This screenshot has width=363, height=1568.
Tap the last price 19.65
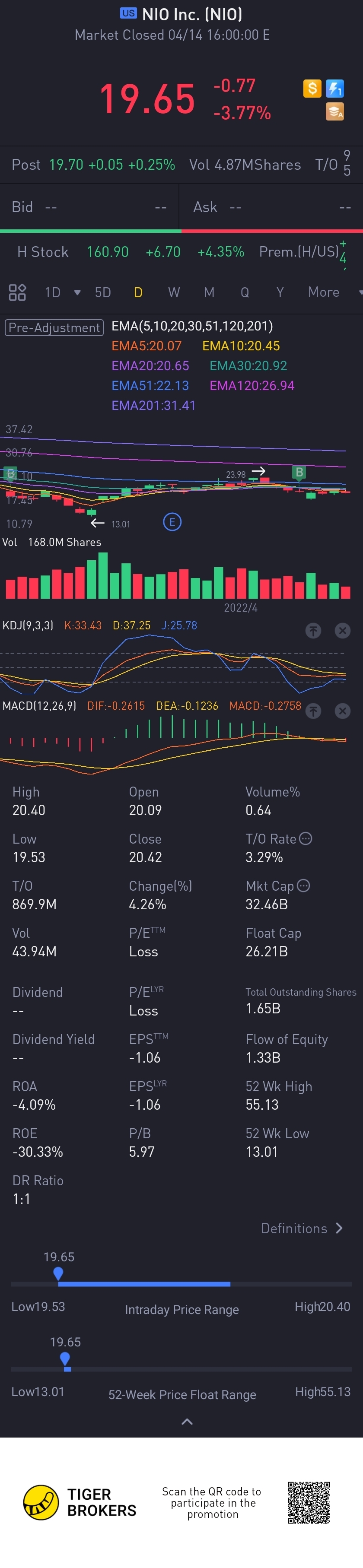tap(147, 98)
